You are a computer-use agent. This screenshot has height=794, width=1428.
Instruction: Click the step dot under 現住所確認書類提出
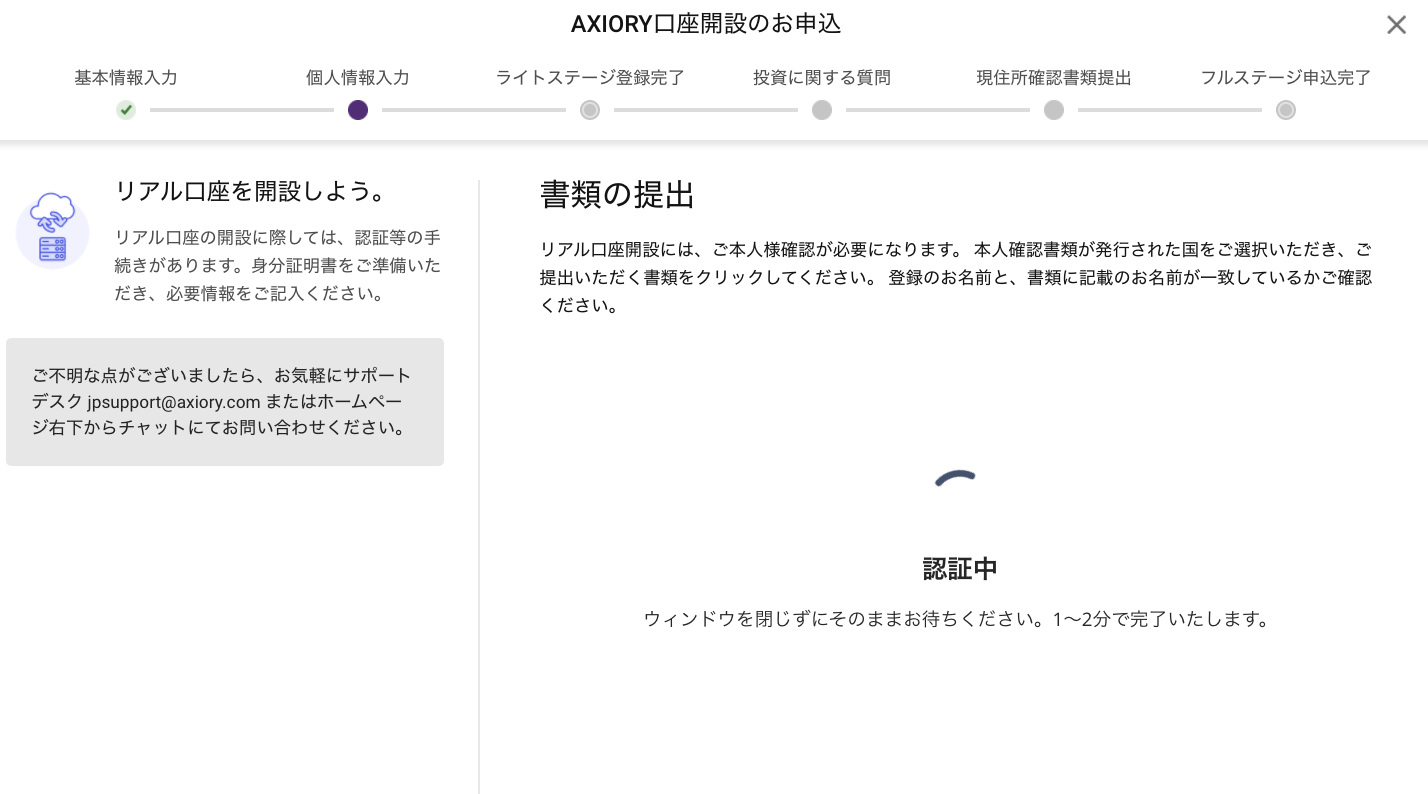[x=1054, y=110]
